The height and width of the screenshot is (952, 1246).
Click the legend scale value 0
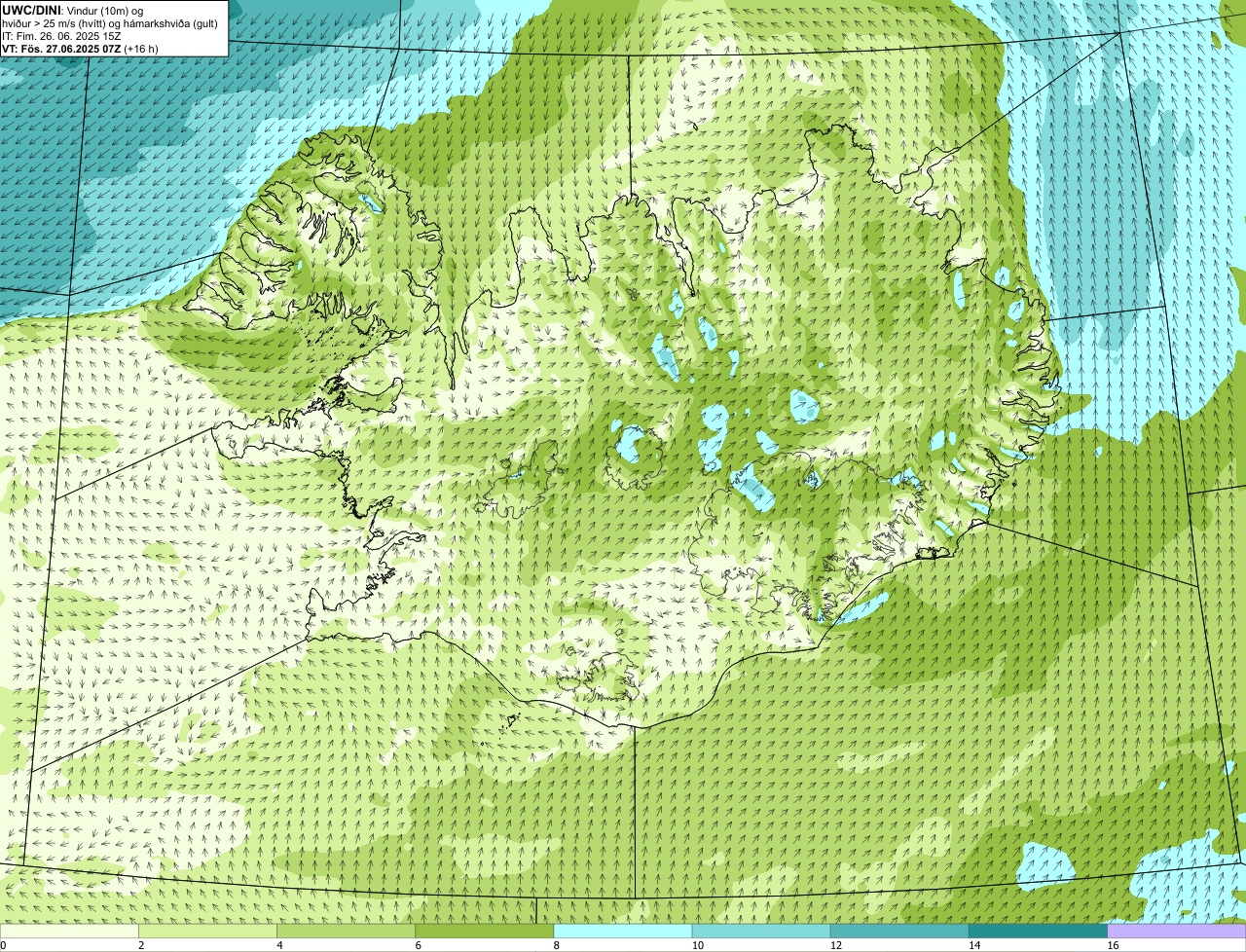4,945
